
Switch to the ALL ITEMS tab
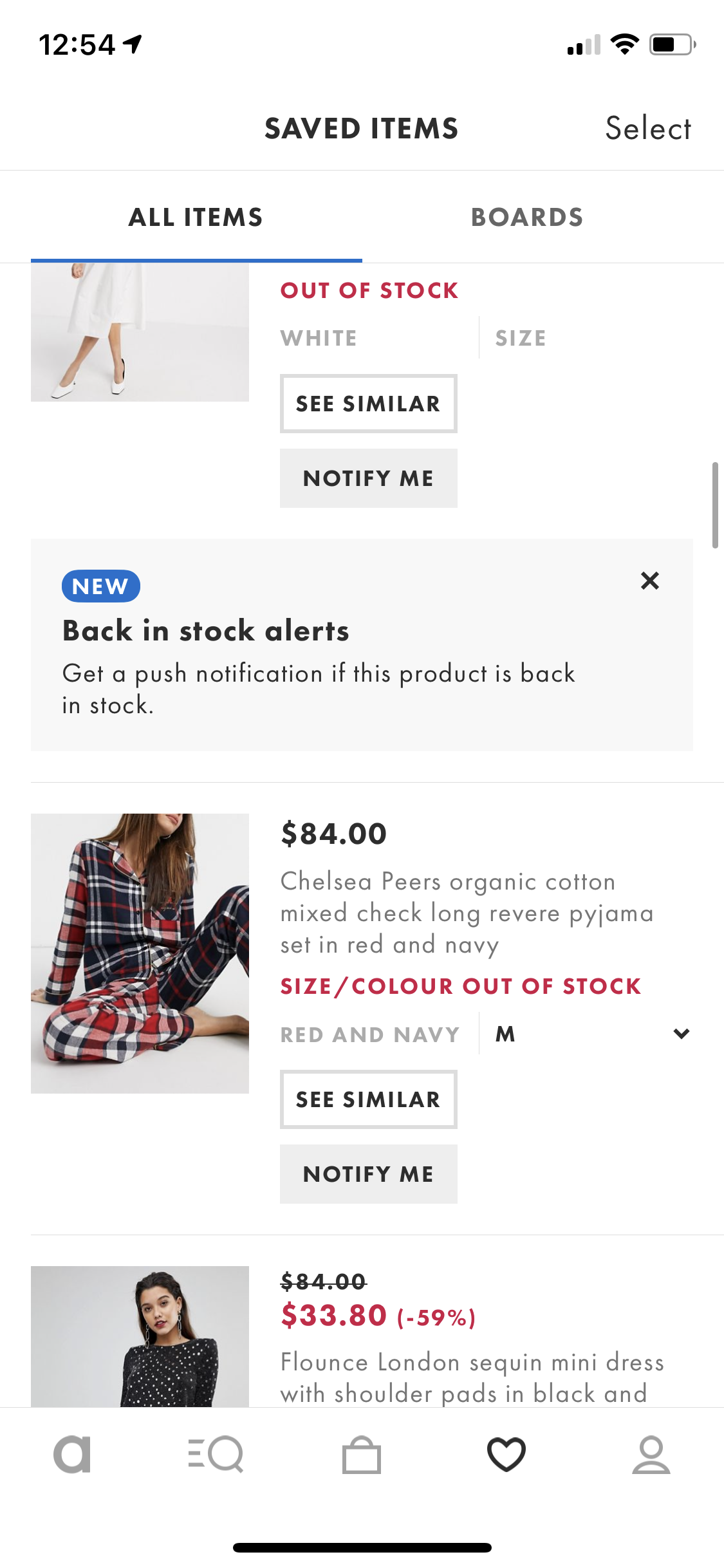[x=196, y=218]
